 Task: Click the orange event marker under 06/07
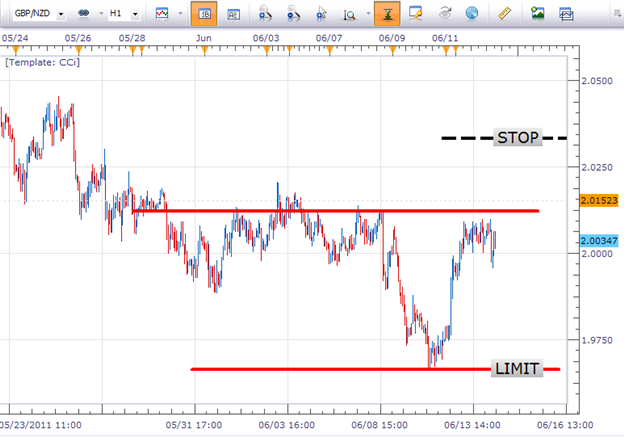(330, 50)
